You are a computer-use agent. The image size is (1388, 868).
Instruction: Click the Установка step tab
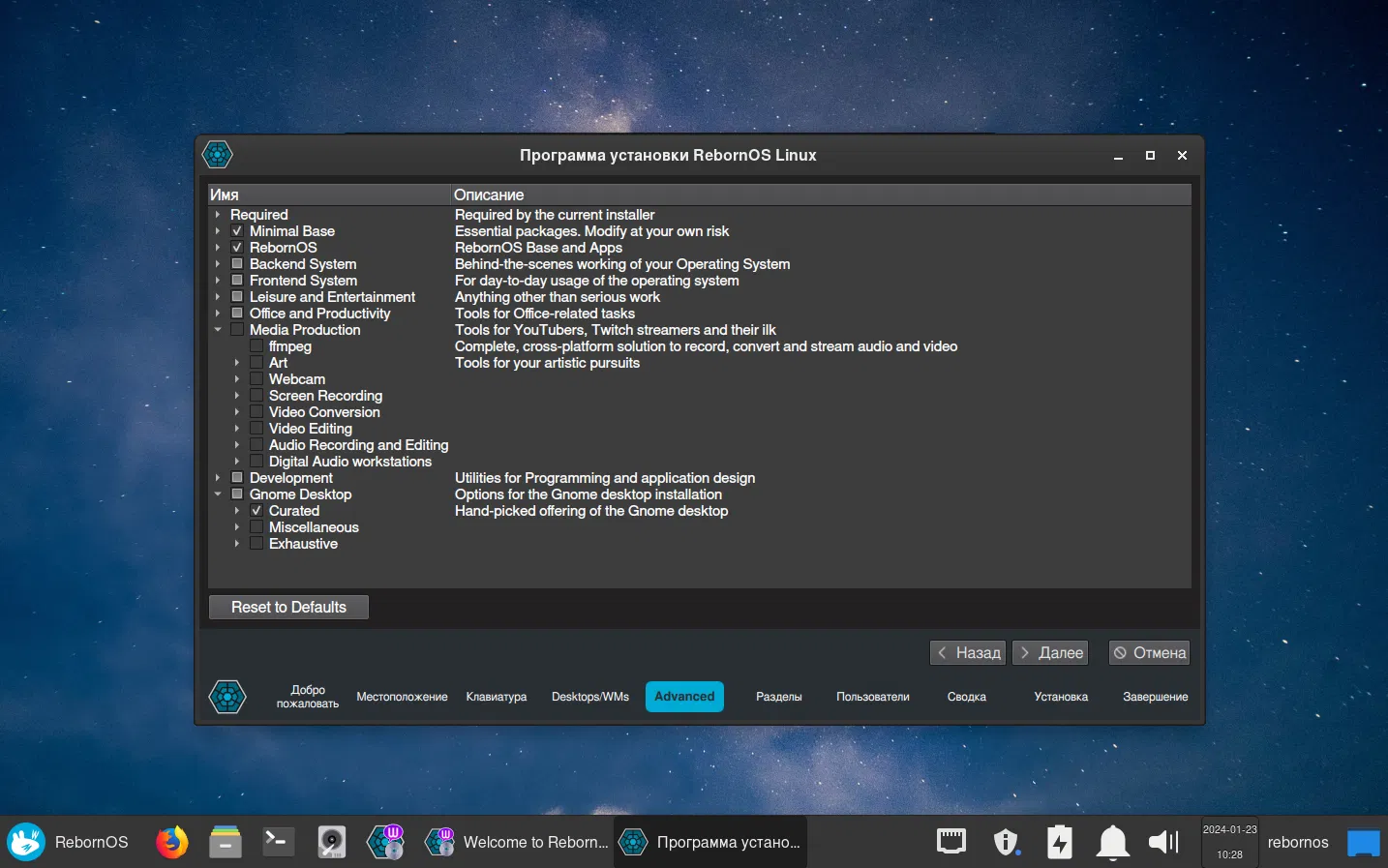[x=1061, y=697]
